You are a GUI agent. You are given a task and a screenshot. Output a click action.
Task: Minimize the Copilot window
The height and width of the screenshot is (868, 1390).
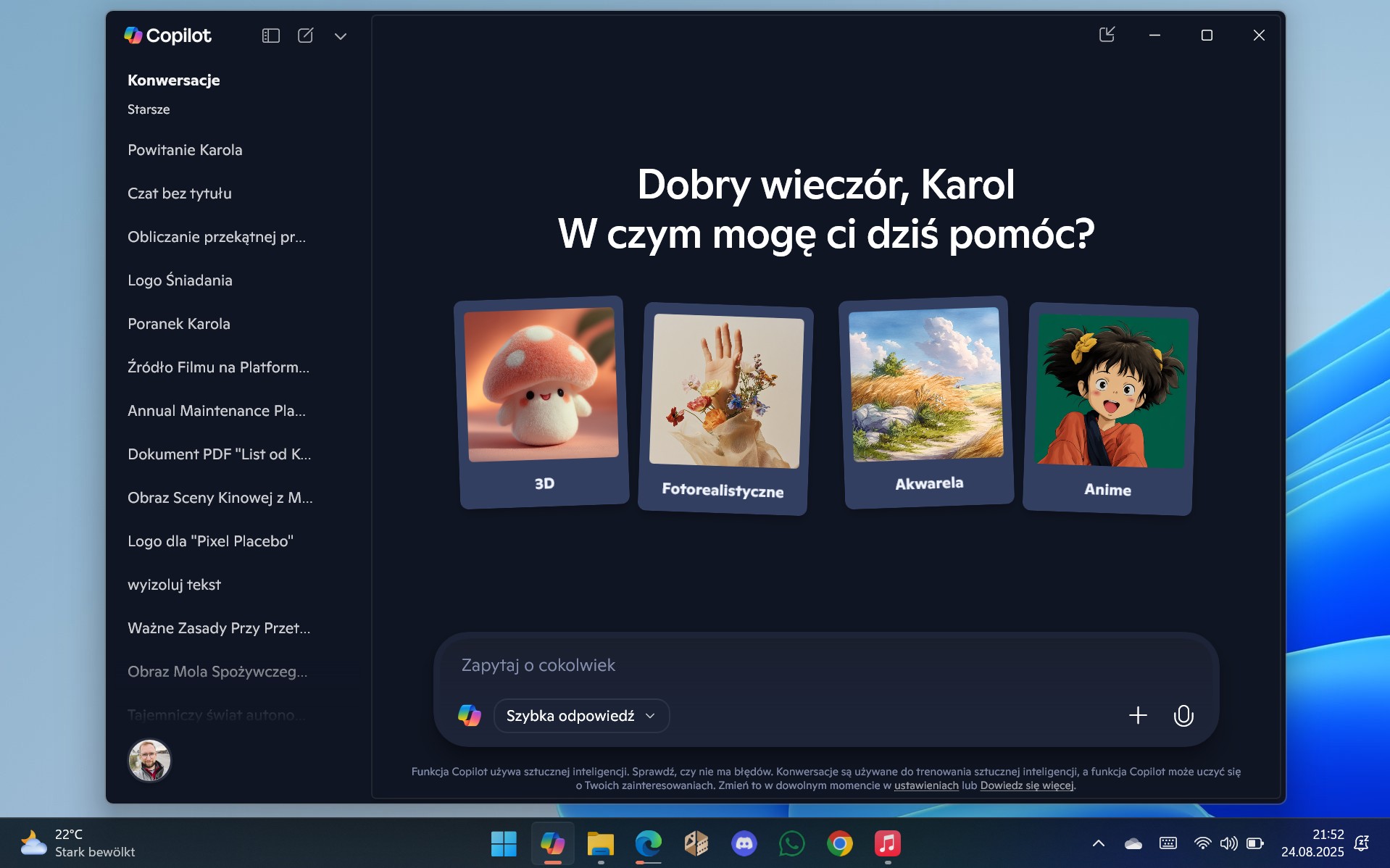point(1155,35)
